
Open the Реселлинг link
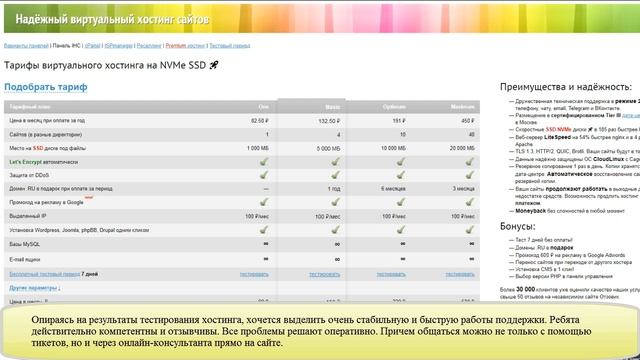pos(149,46)
